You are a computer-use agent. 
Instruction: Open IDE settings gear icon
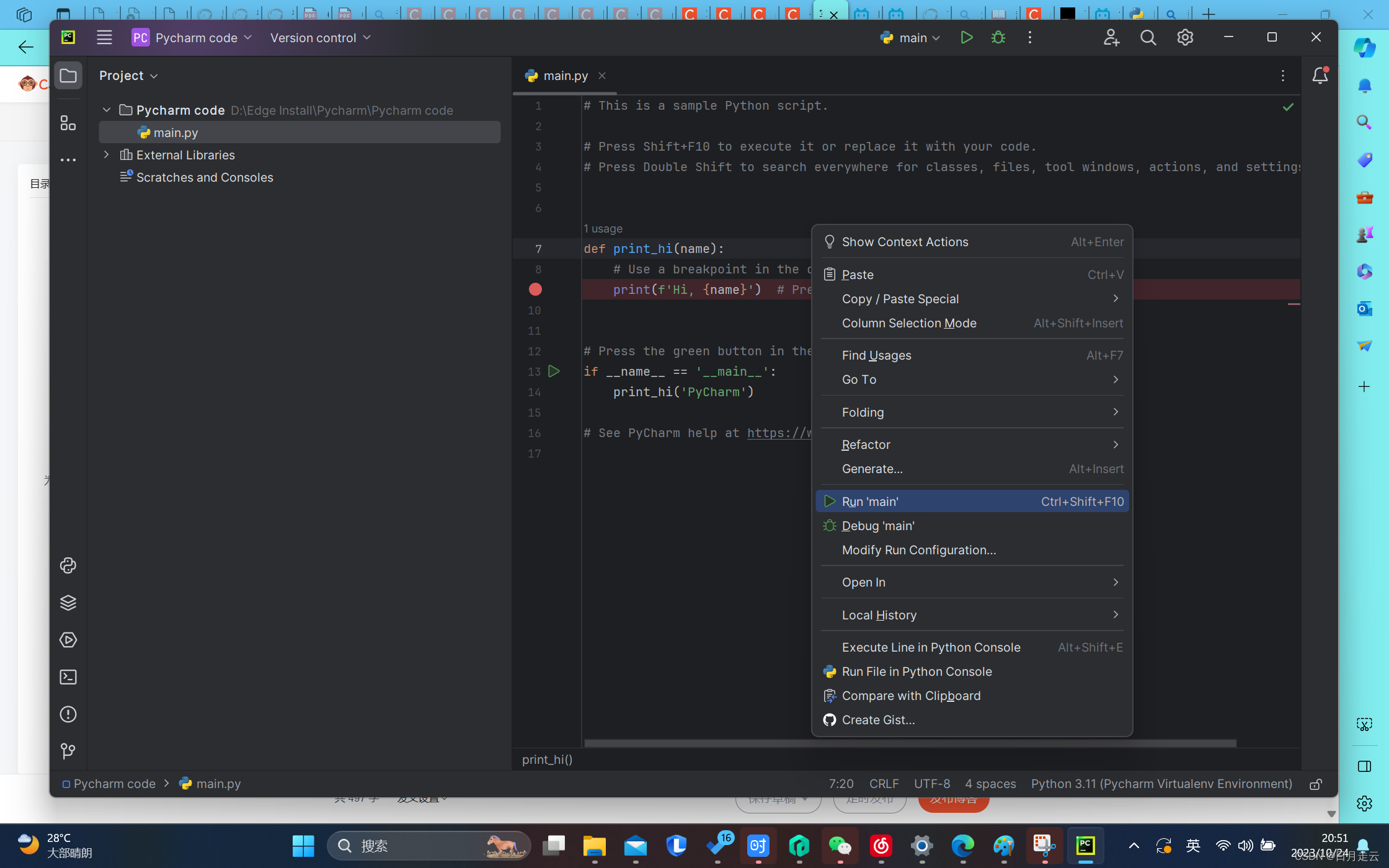point(1185,38)
